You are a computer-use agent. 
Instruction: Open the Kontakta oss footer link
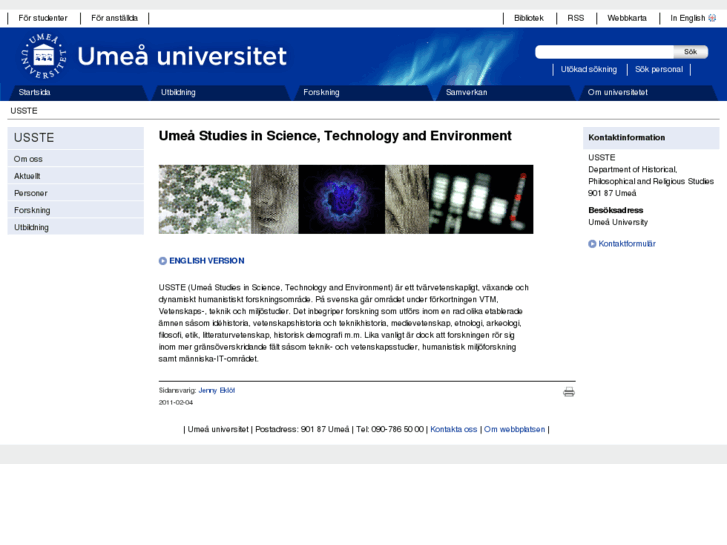[453, 430]
